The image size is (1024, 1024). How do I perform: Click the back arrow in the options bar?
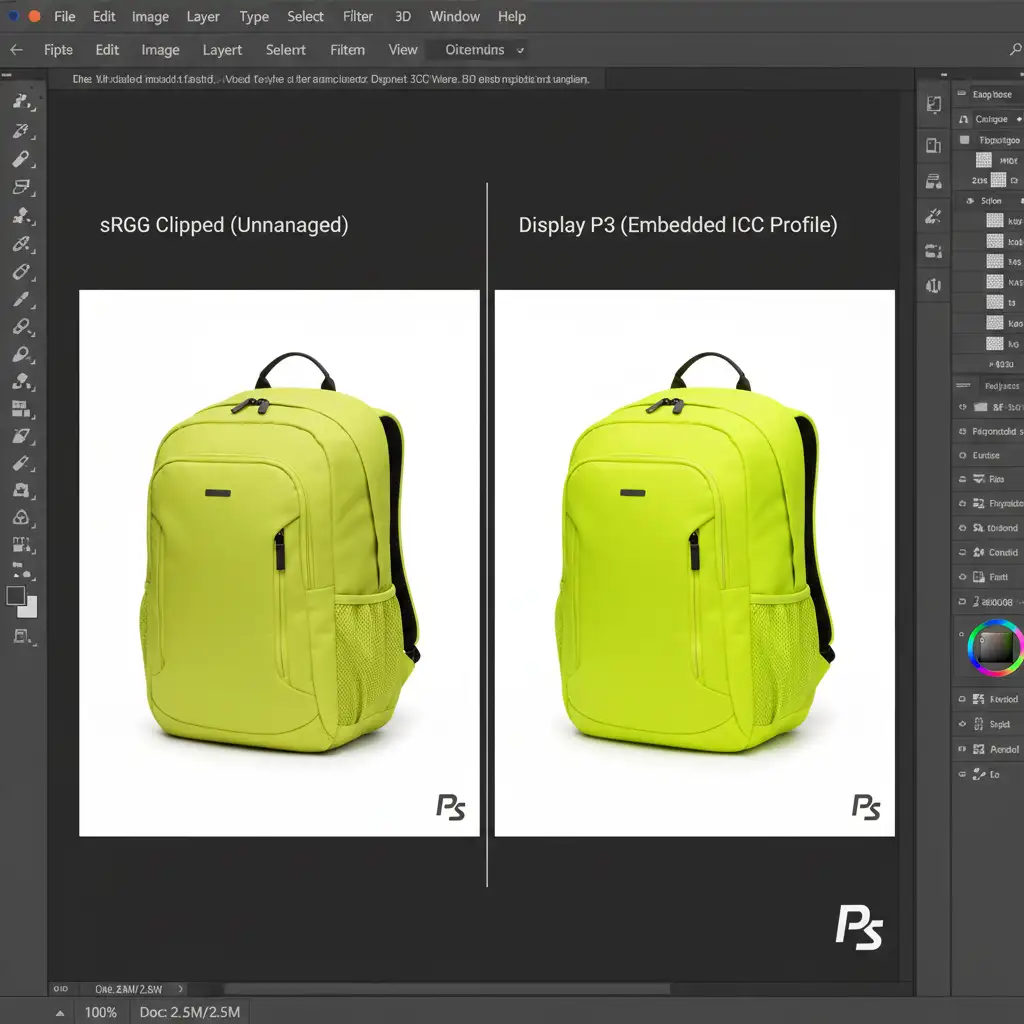coord(16,50)
